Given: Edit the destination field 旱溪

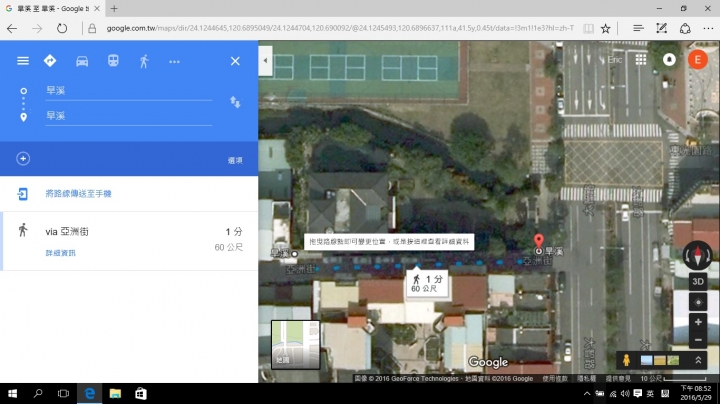Looking at the screenshot, I should coord(129,116).
